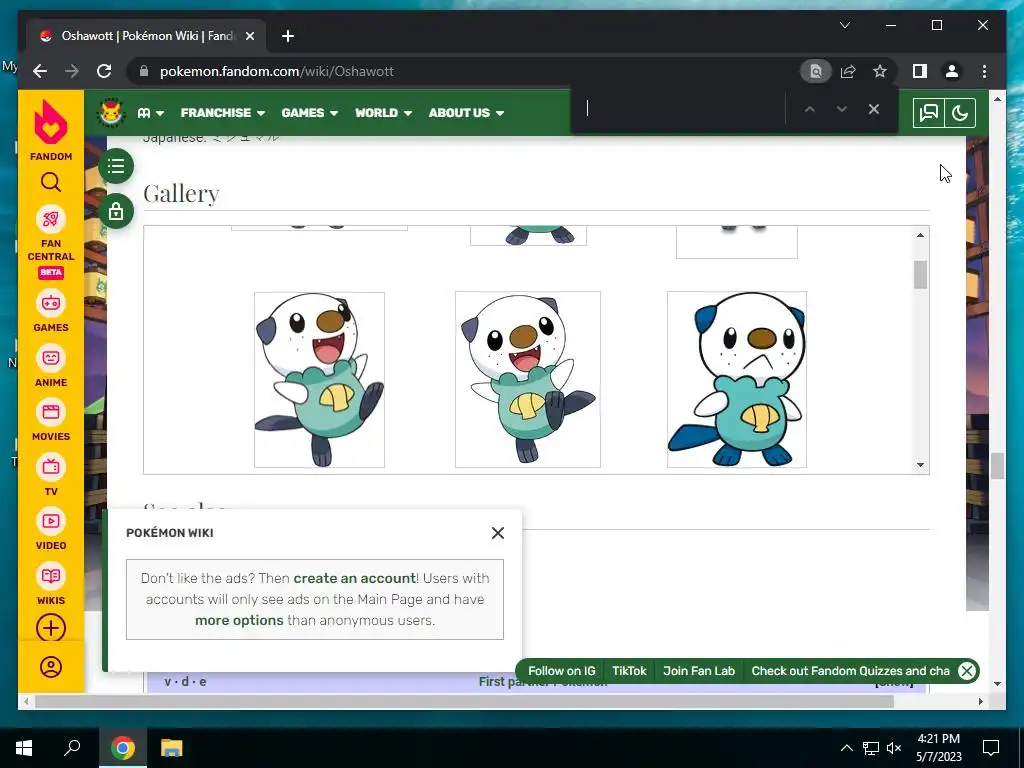Viewport: 1024px width, 768px height.
Task: Go back with browser back arrow
Action: 40,71
